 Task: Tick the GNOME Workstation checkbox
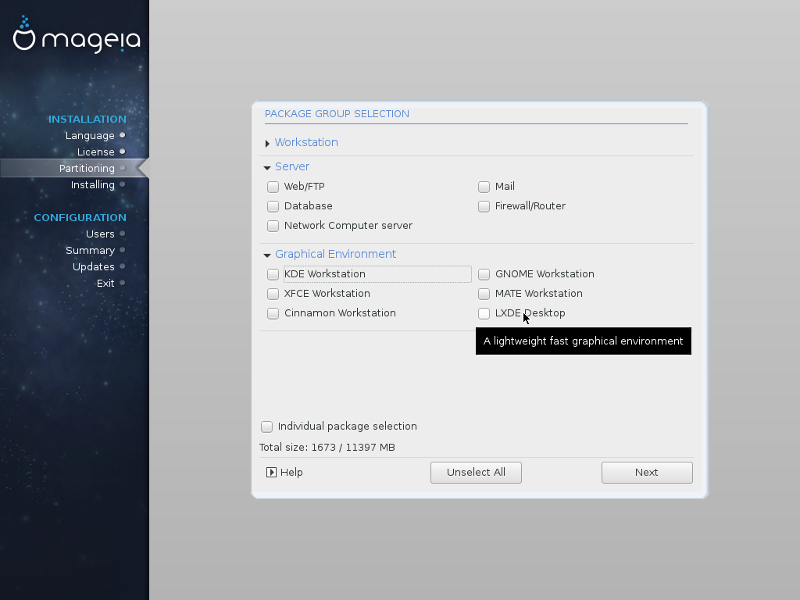point(484,274)
